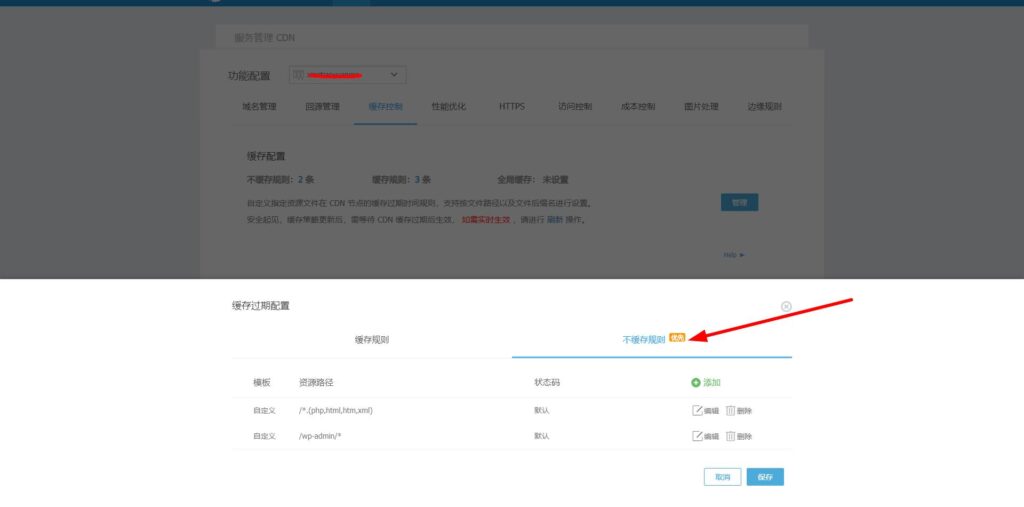Viewport: 1024px width, 507px height.
Task: Go to the 性能优化 tab on the background page
Action: (449, 106)
